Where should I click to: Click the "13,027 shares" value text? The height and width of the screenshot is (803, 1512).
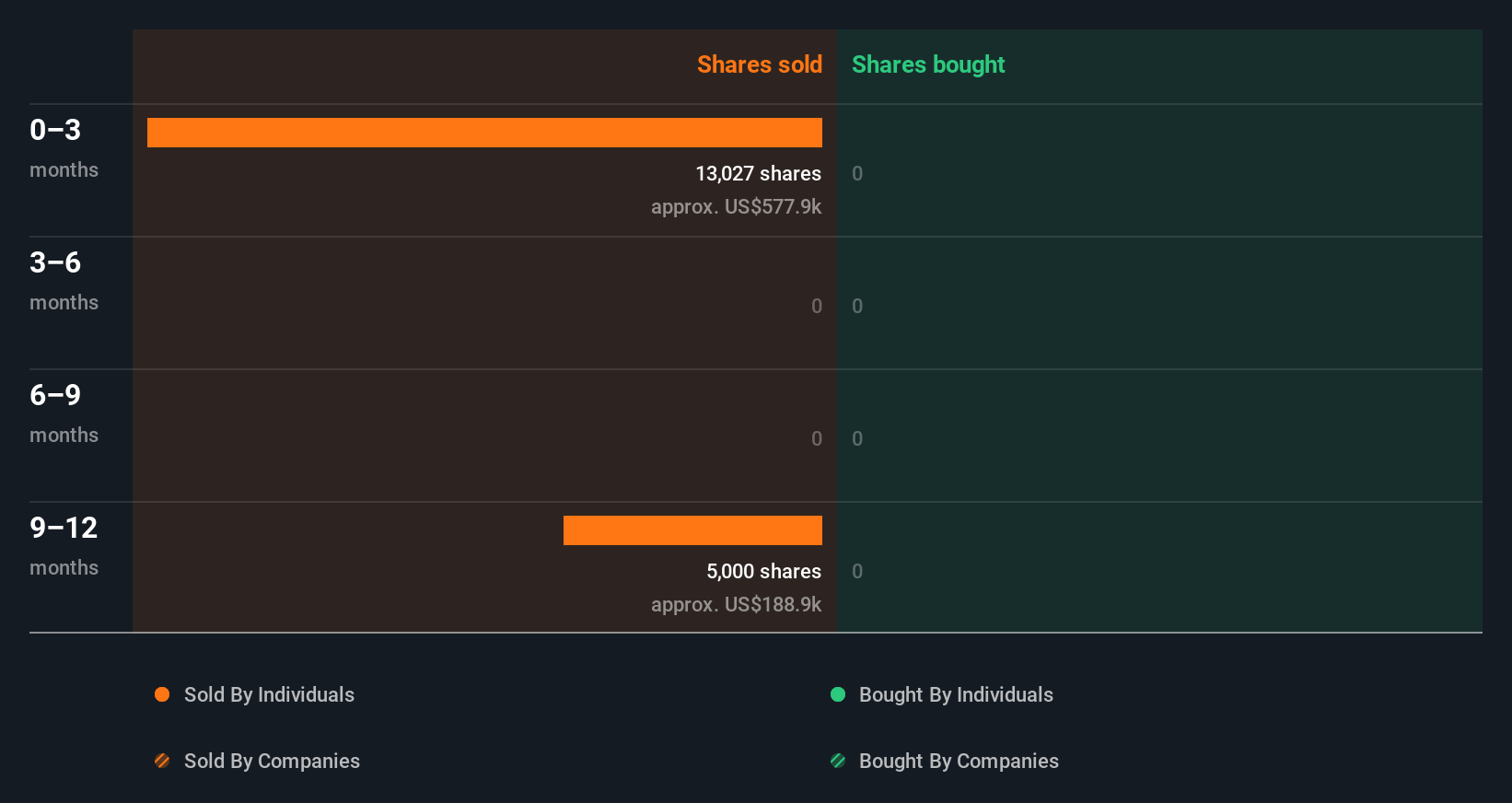758,173
